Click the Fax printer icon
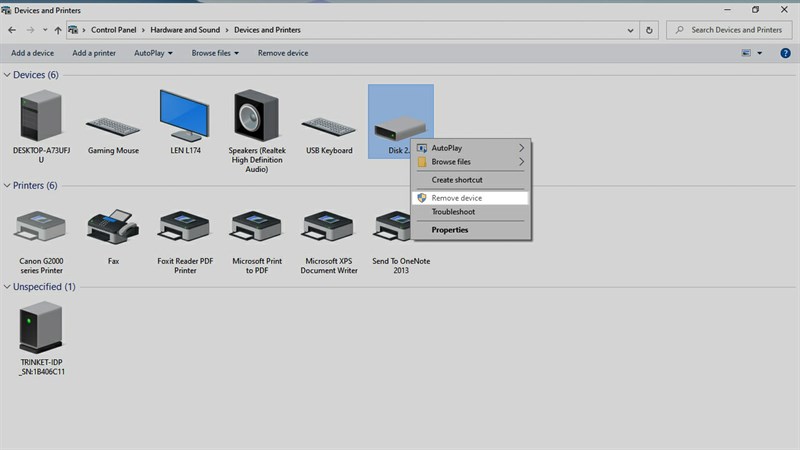 (113, 226)
